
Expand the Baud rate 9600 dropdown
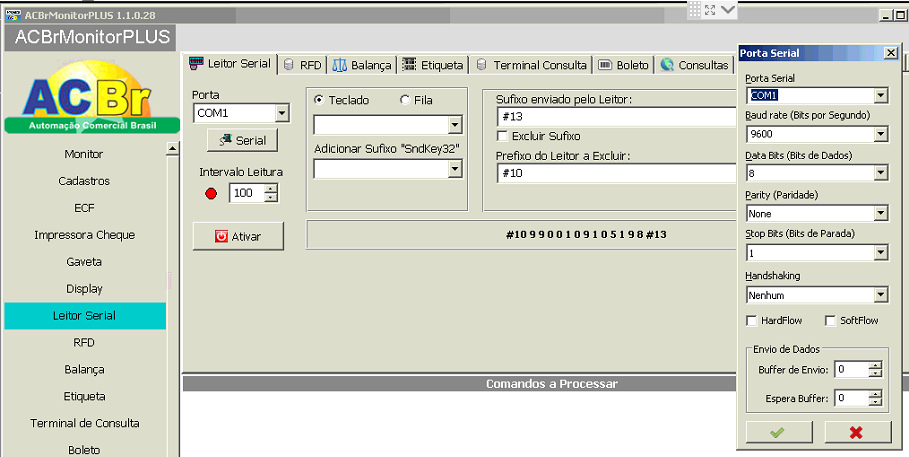(x=881, y=134)
